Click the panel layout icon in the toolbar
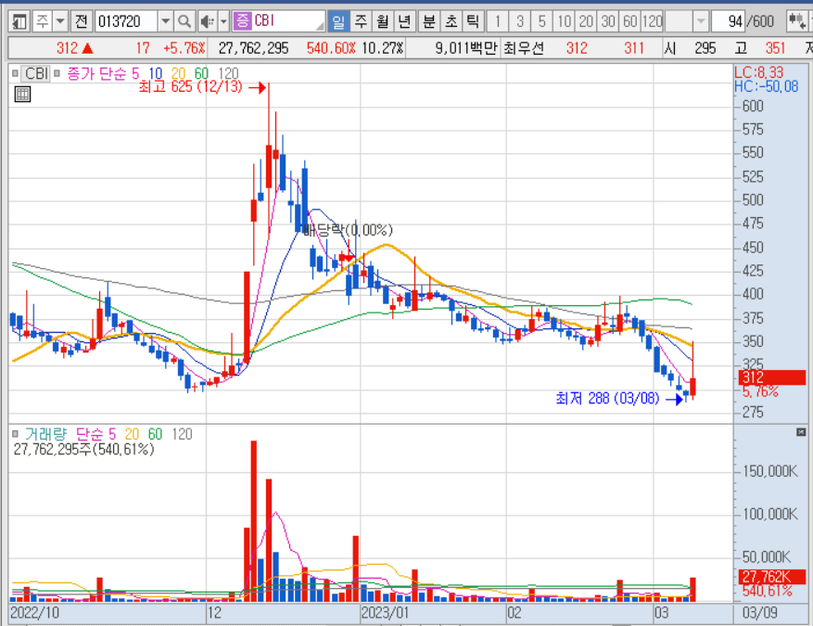Screen dimensions: 813x626 tap(19, 21)
